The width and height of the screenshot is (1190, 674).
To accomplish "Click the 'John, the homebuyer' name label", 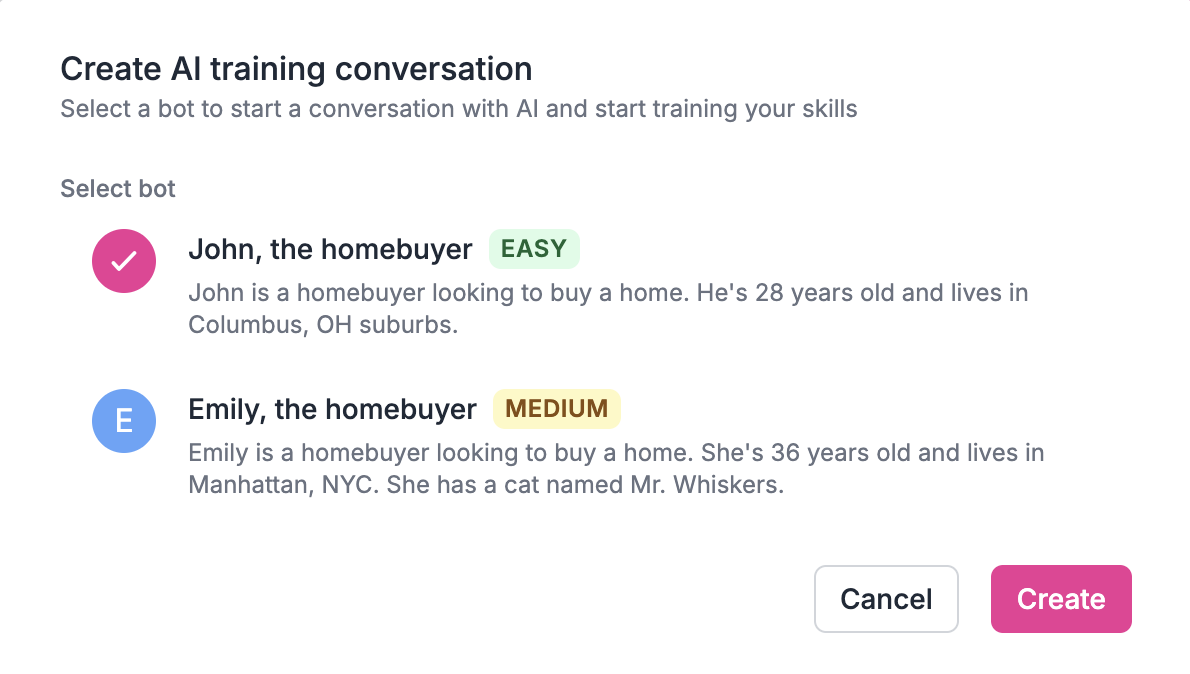I will click(330, 249).
